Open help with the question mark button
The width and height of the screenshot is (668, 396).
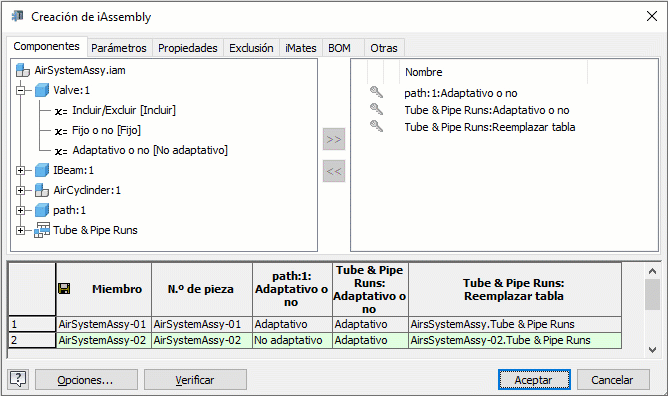(18, 379)
